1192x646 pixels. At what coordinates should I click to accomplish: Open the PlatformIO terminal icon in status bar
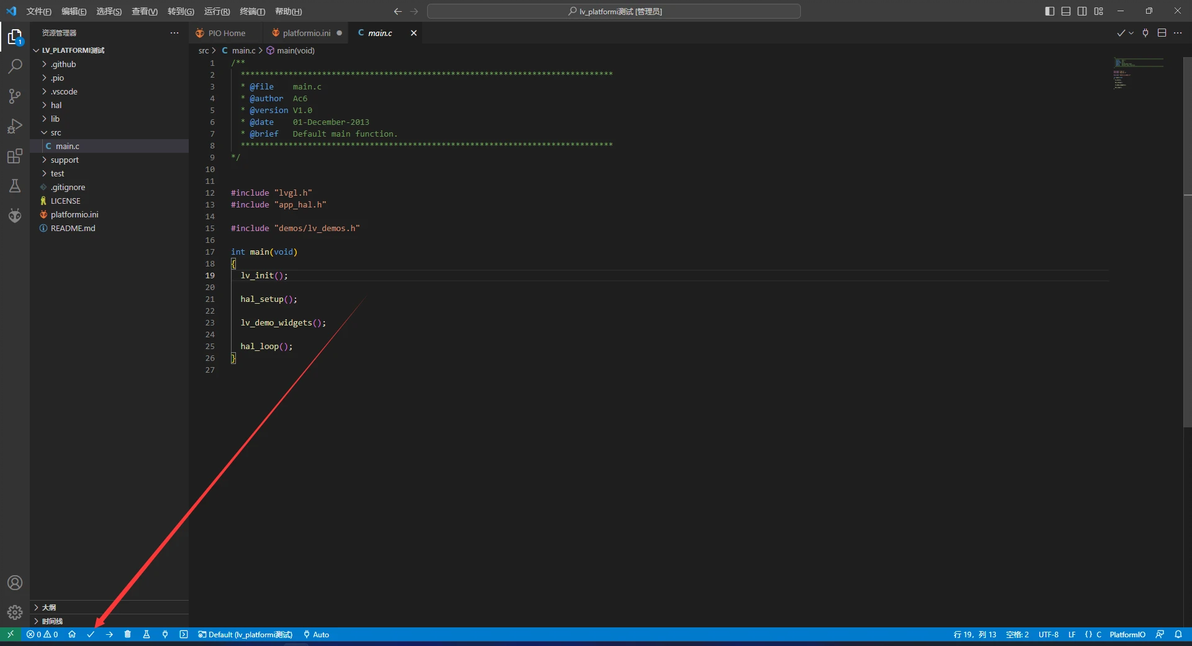click(x=184, y=635)
